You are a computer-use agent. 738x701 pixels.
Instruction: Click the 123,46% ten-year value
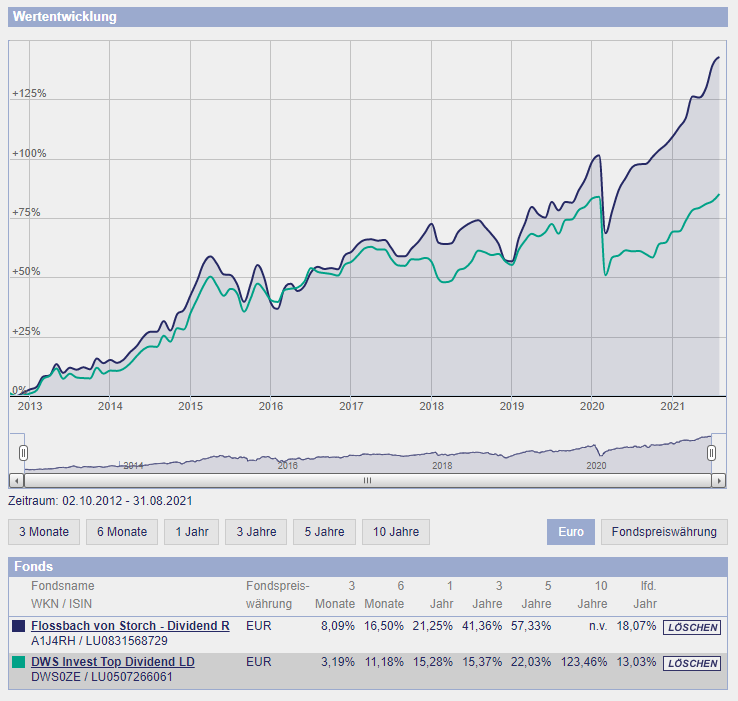584,662
